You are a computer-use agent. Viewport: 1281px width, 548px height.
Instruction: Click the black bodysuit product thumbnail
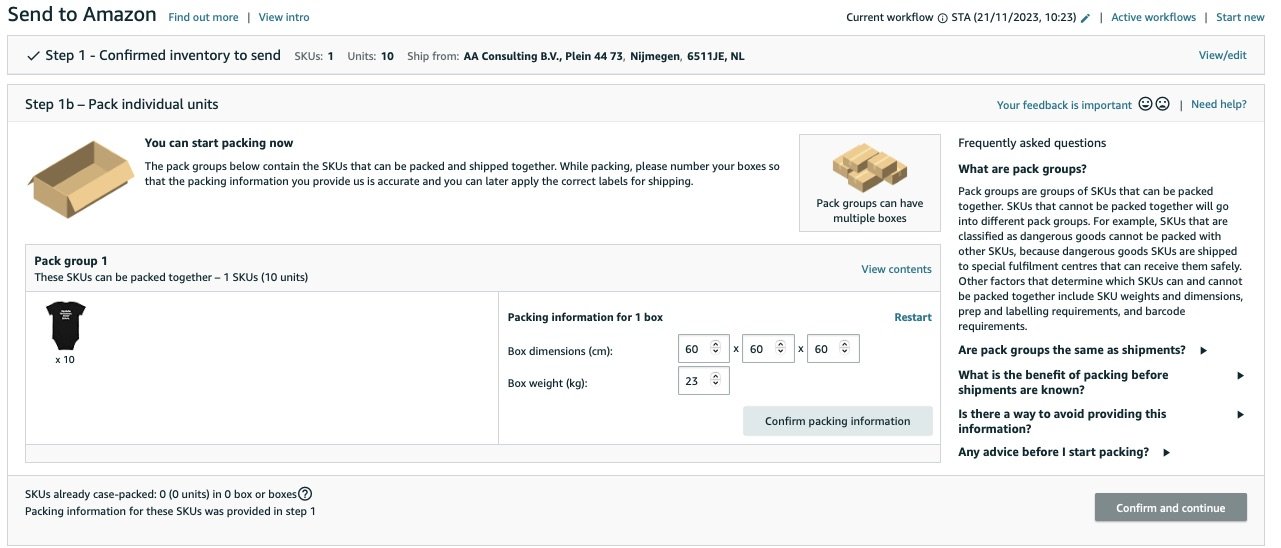pos(66,326)
